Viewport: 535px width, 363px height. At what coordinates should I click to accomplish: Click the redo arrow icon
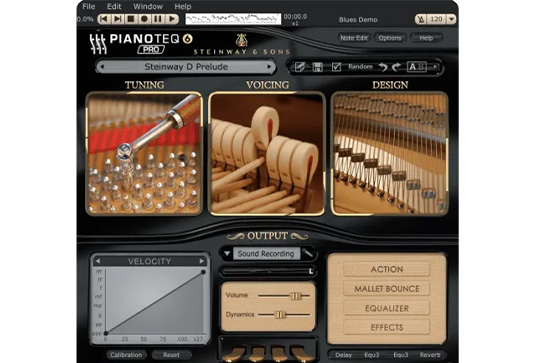click(x=396, y=67)
